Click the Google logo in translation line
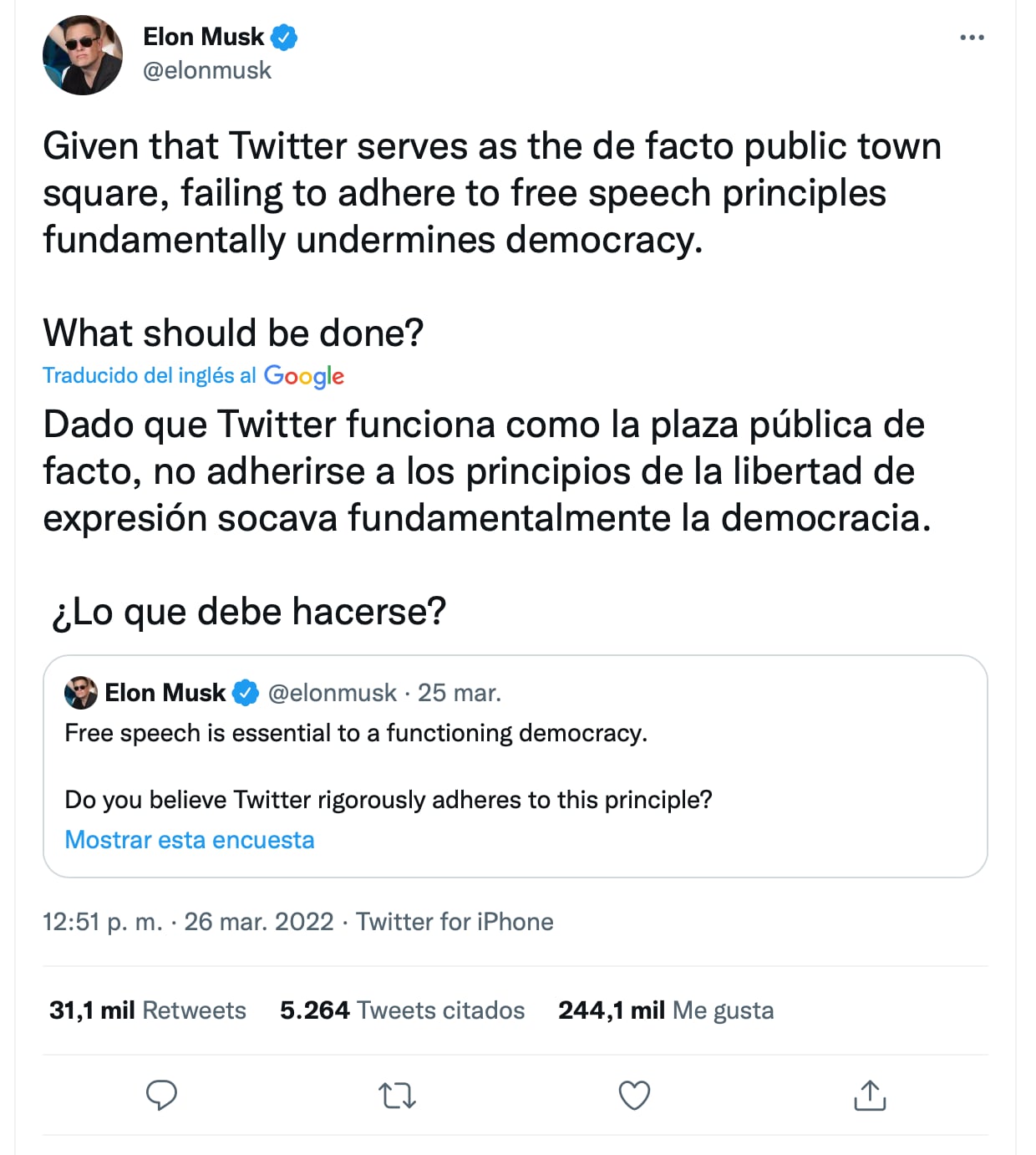 pyautogui.click(x=304, y=376)
